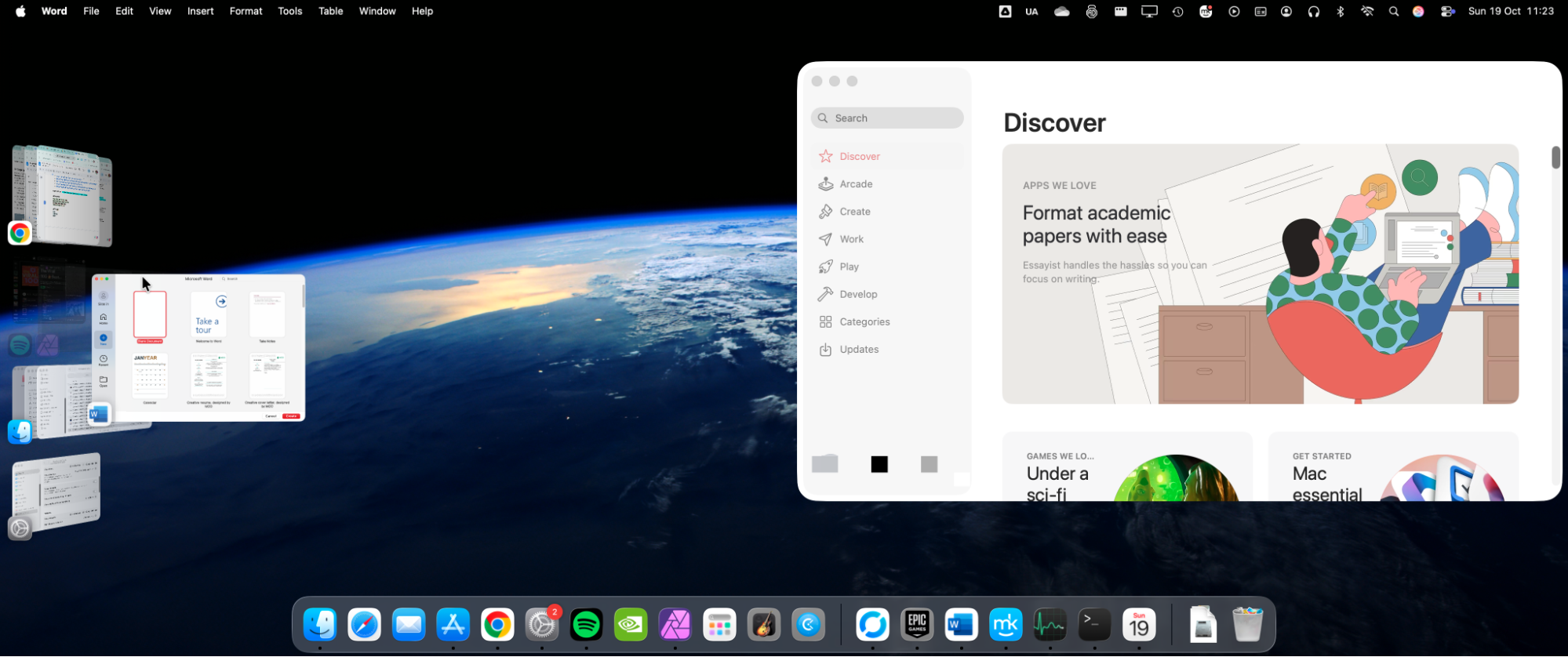
Task: Open the 'Mac essential' Get Started card
Action: [x=1394, y=466]
